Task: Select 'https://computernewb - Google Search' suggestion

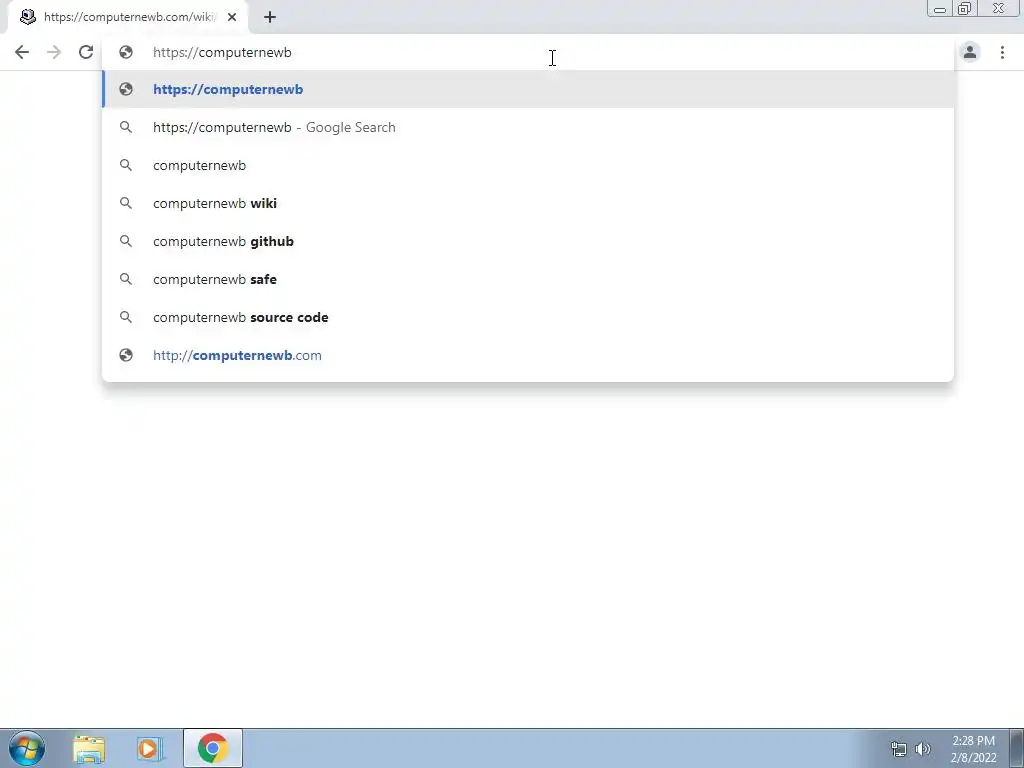Action: tap(528, 127)
